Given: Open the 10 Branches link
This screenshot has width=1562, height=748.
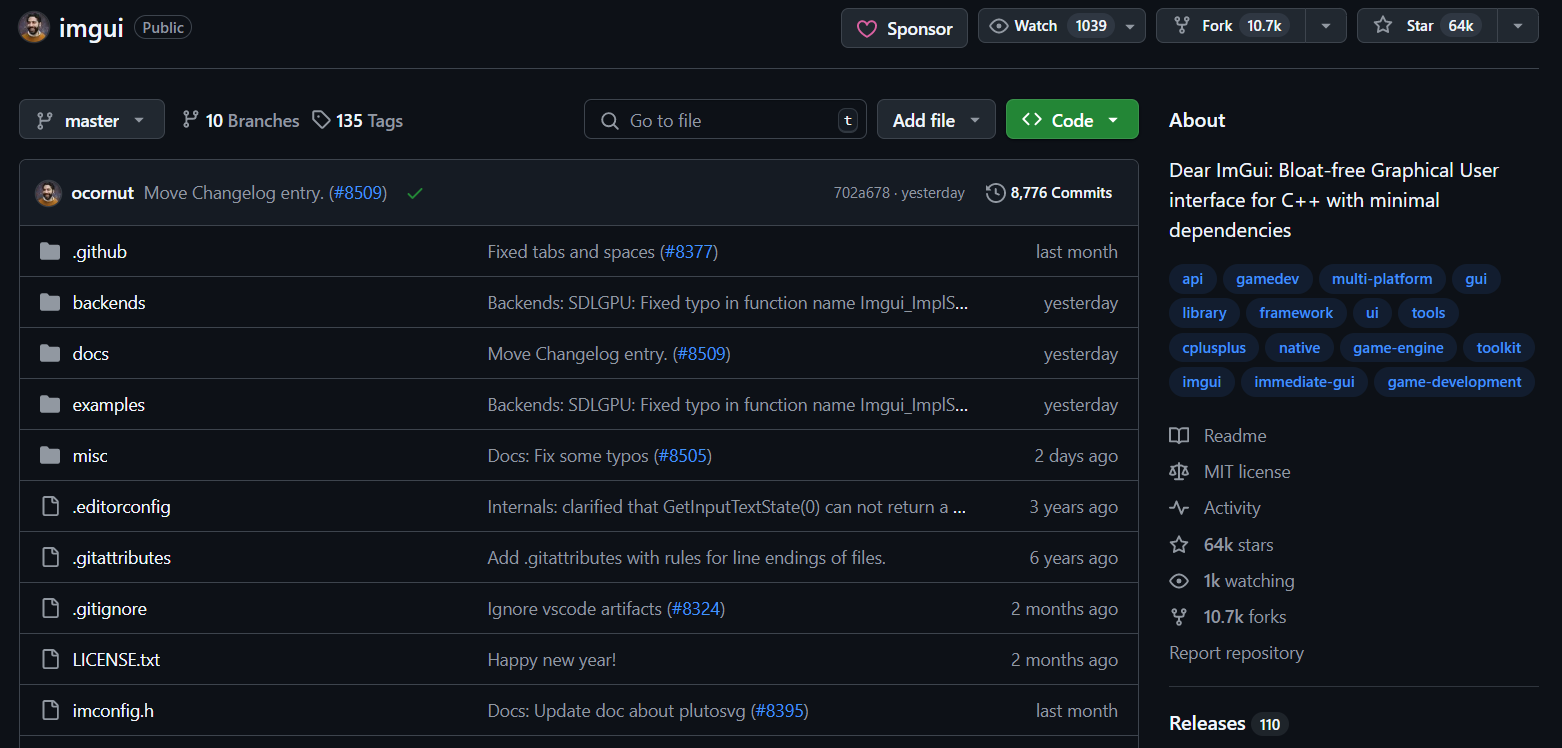Looking at the screenshot, I should point(240,120).
